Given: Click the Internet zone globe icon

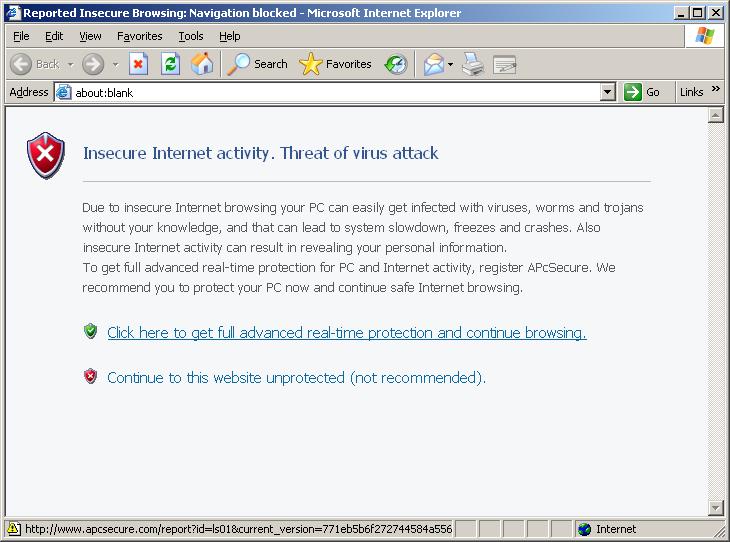Looking at the screenshot, I should (x=584, y=529).
